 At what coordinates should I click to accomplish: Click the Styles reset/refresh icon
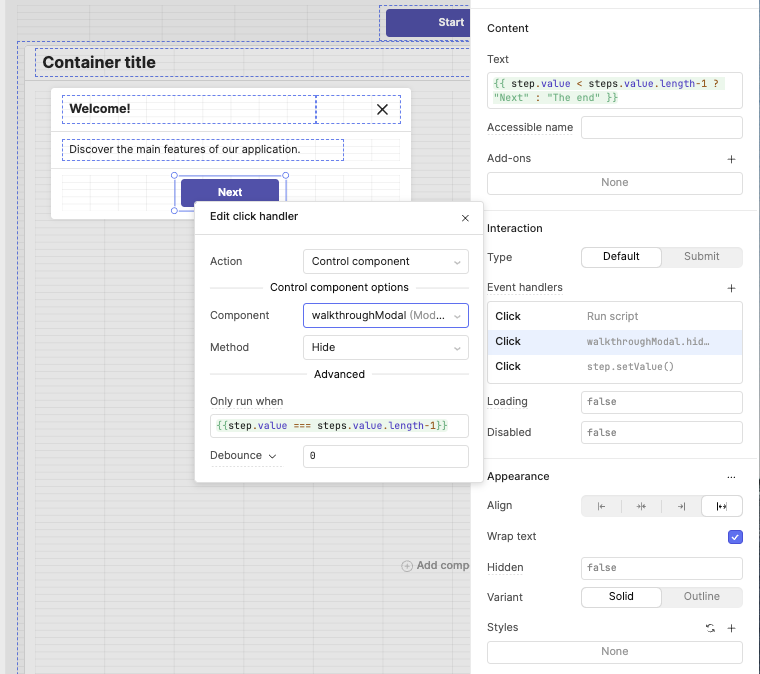point(710,628)
